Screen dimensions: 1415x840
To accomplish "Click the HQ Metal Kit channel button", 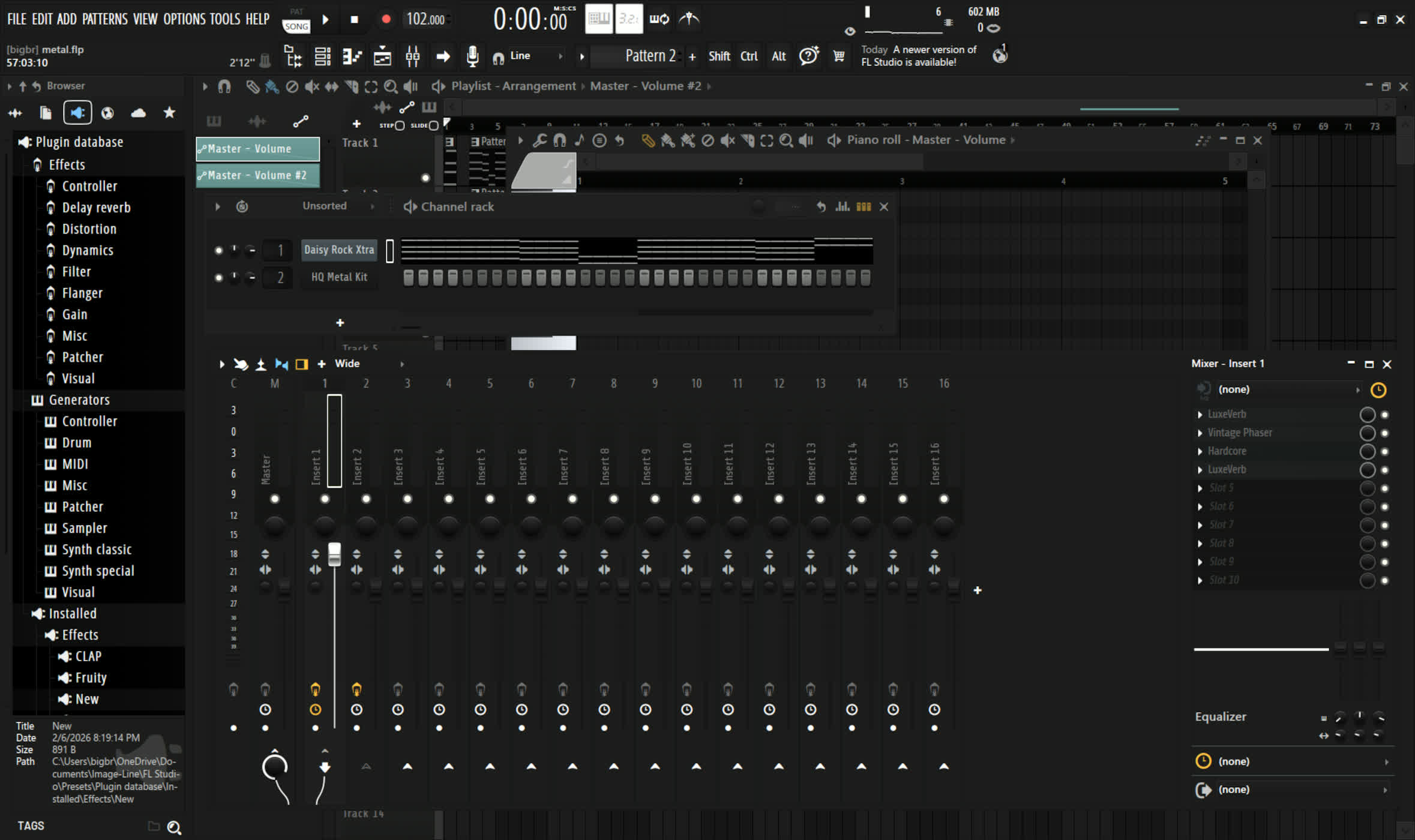I will tap(339, 277).
